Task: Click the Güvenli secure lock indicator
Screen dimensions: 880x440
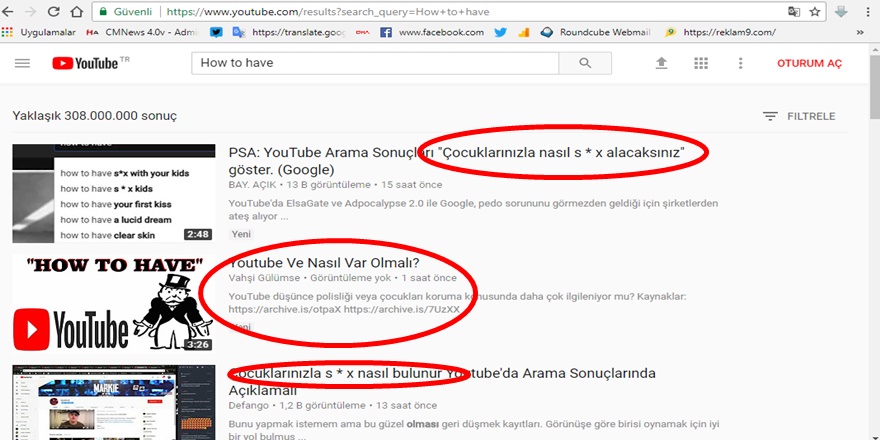Action: pyautogui.click(x=126, y=12)
